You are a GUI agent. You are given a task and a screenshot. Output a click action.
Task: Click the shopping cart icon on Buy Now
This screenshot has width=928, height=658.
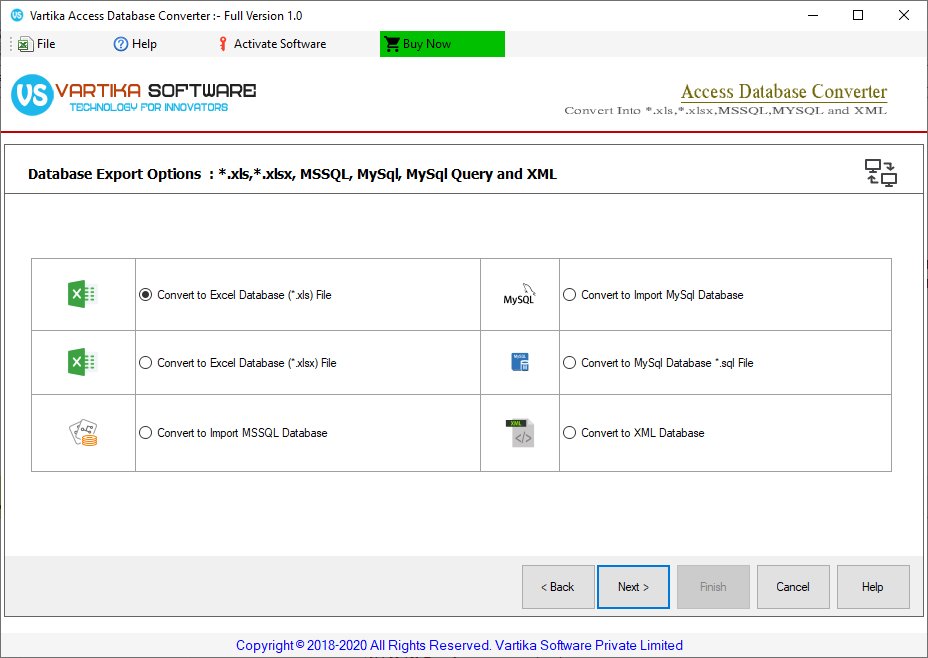point(392,44)
